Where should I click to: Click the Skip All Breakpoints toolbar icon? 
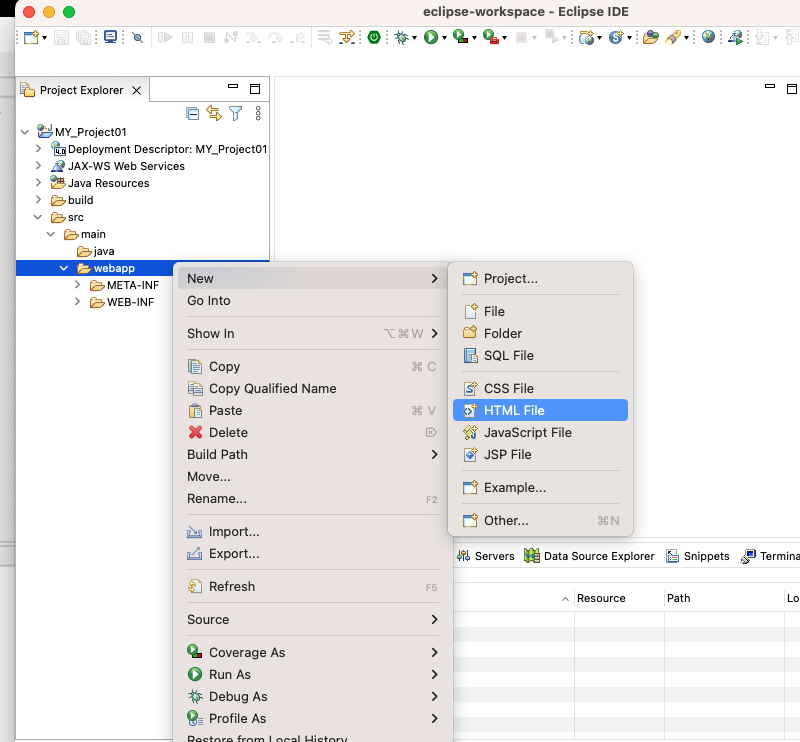pos(137,37)
